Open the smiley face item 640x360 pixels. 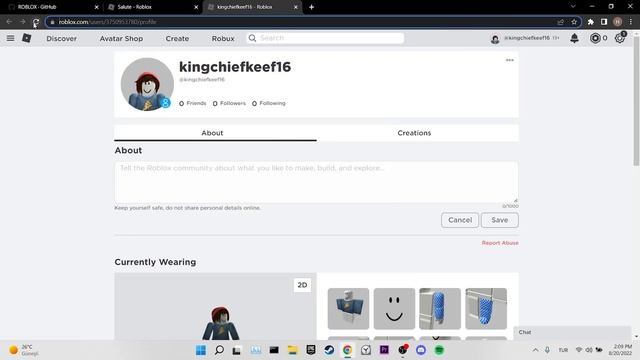pyautogui.click(x=394, y=309)
